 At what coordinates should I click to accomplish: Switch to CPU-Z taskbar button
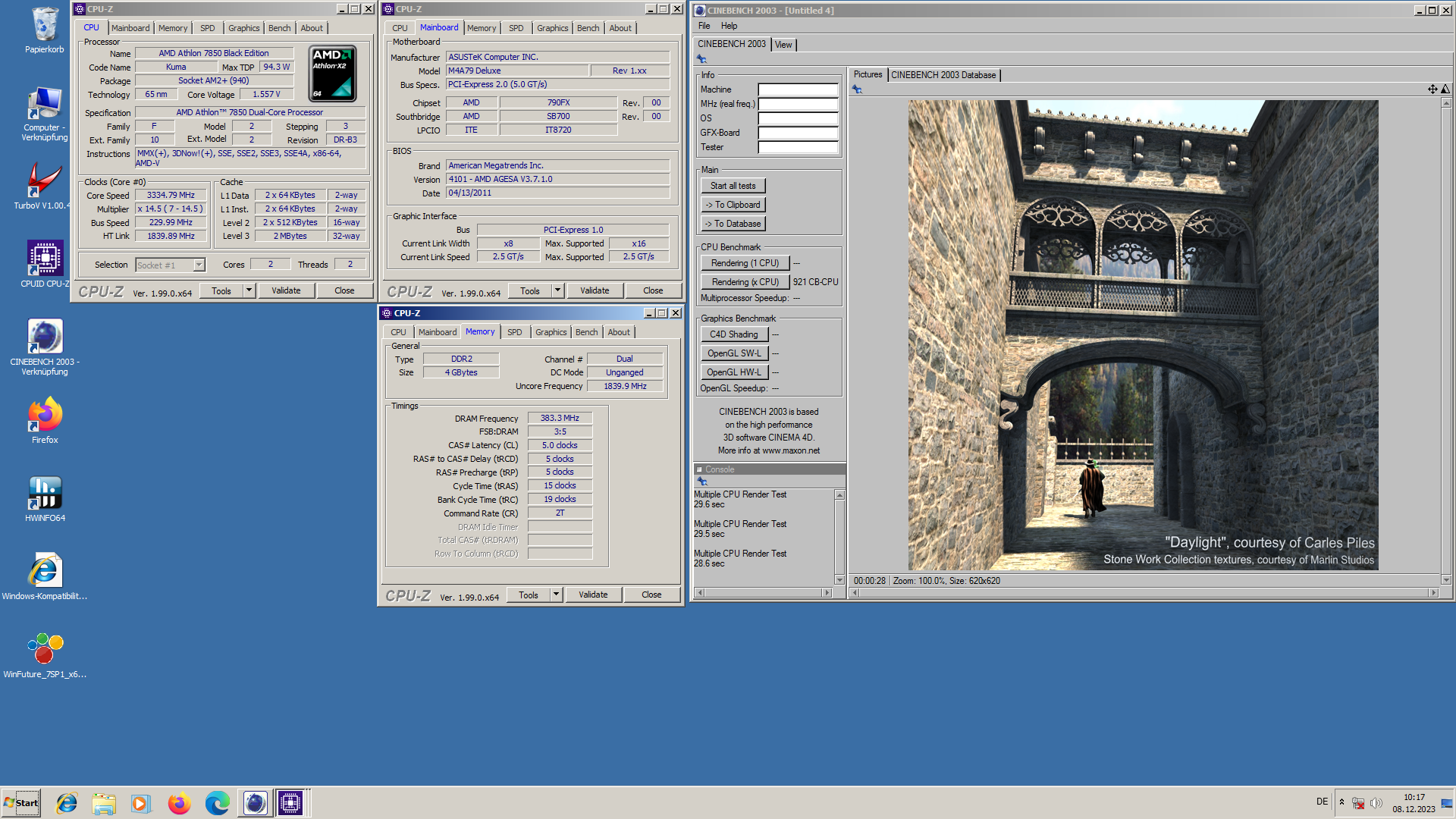click(290, 802)
